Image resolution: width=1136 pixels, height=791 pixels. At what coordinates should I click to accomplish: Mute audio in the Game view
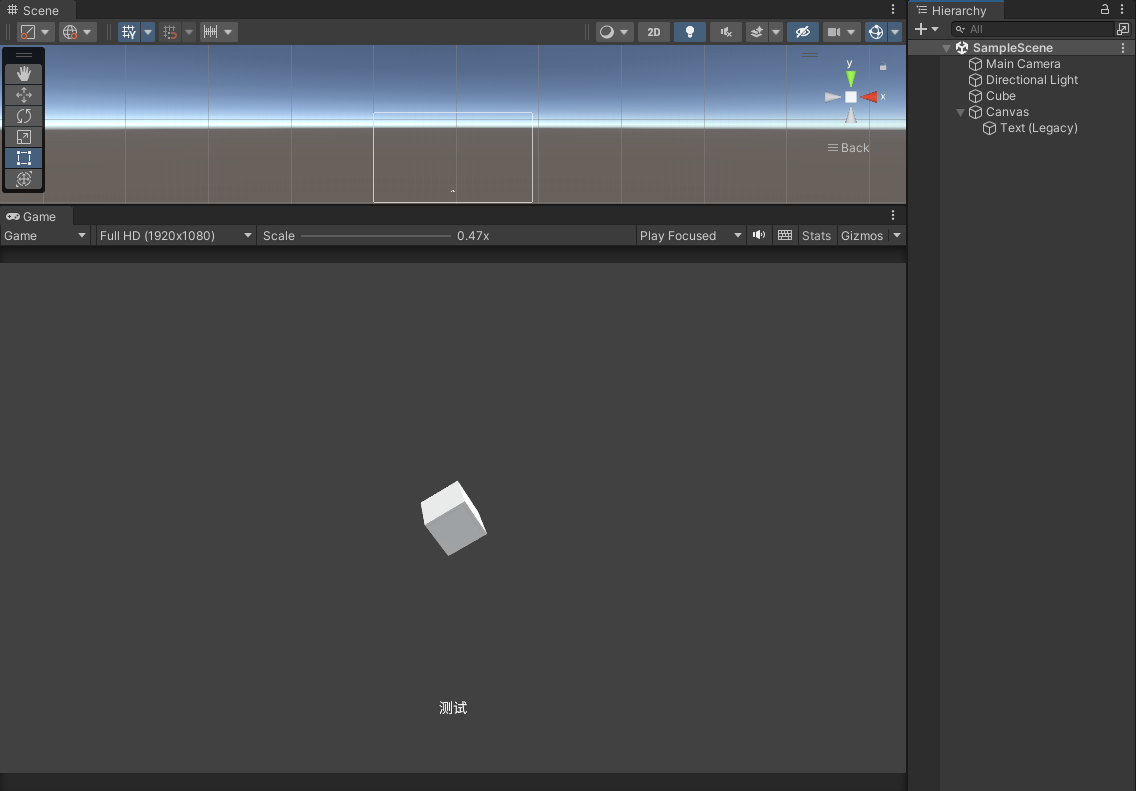coord(759,235)
